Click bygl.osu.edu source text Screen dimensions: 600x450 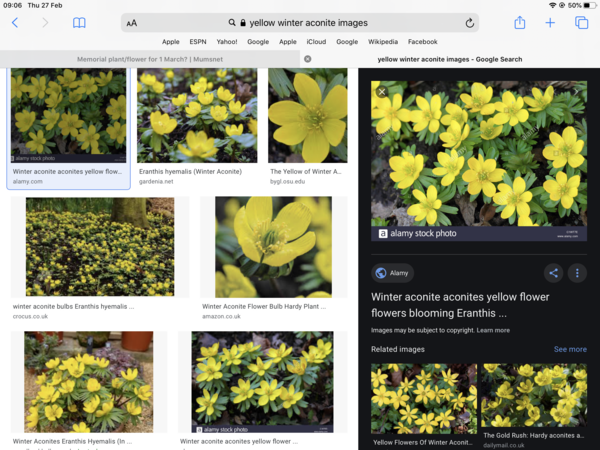[x=287, y=181]
